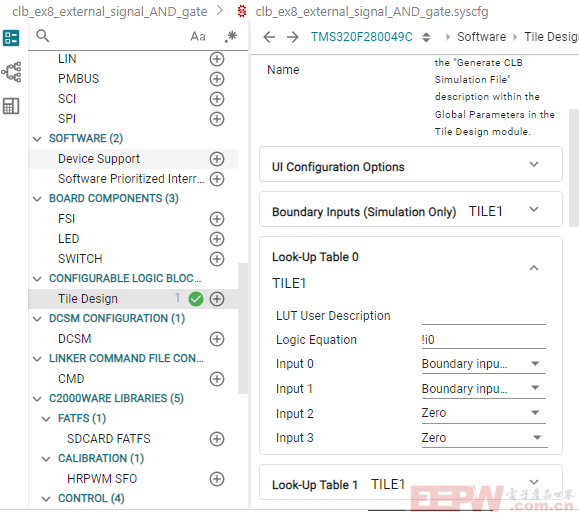Toggle regex search option
The image size is (579, 517).
[x=231, y=37]
